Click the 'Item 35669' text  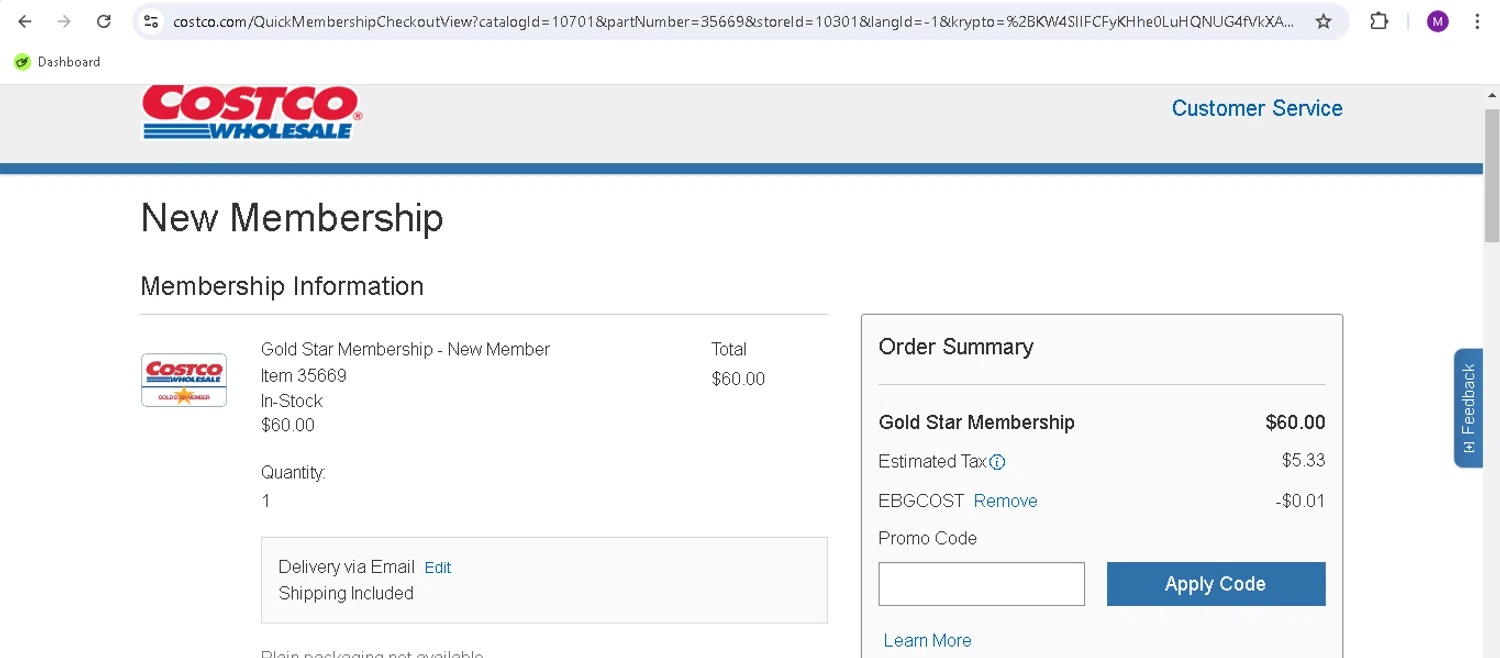(304, 376)
